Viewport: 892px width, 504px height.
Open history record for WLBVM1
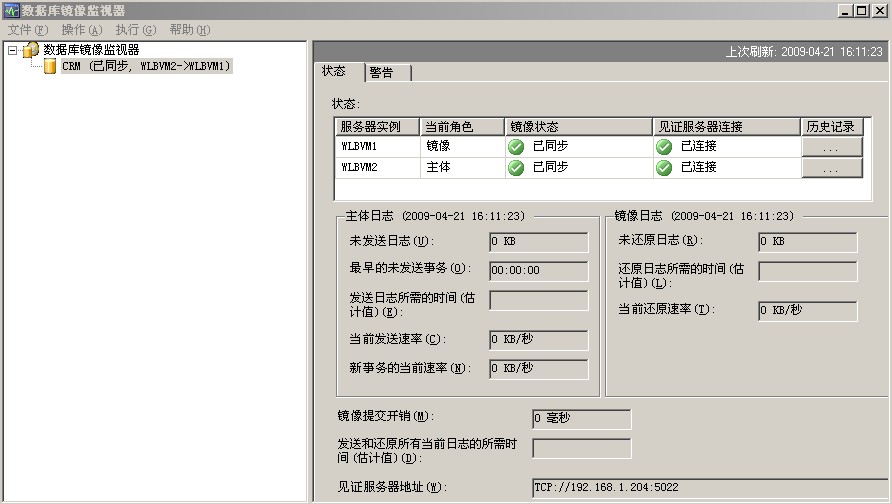coord(832,146)
